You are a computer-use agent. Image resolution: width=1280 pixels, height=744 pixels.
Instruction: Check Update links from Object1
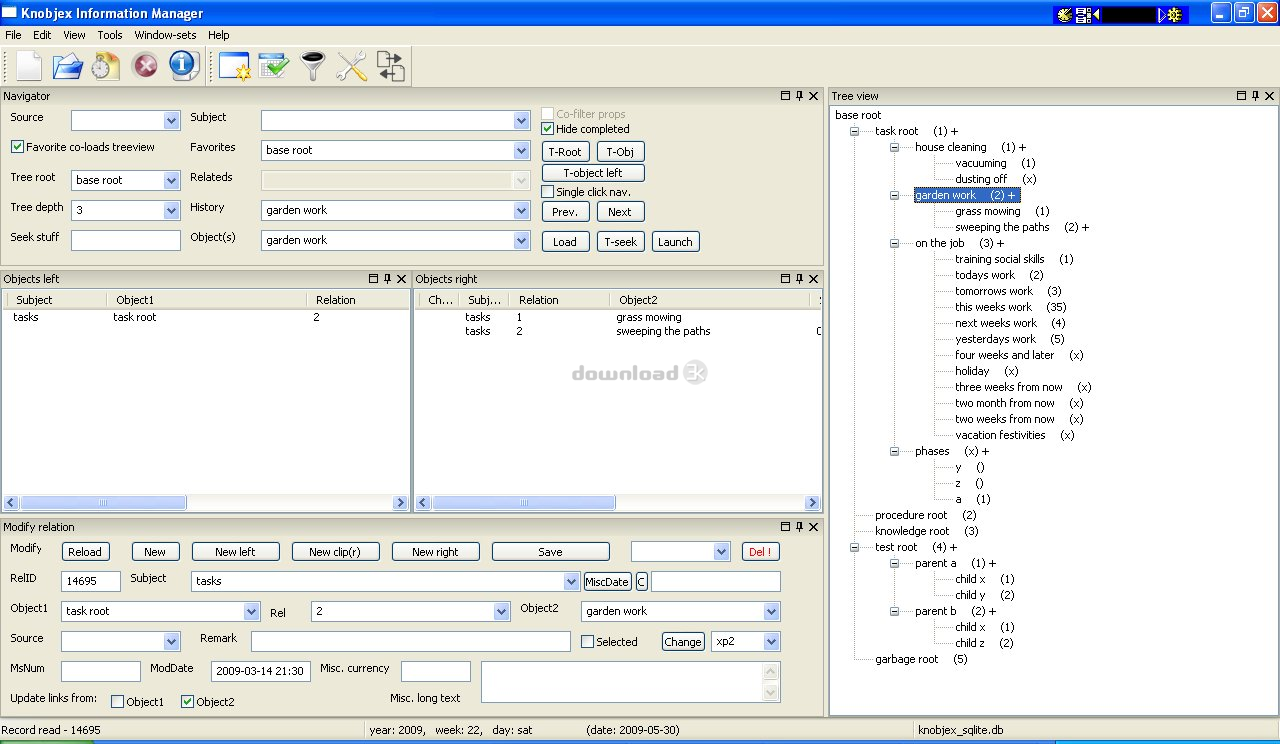point(117,702)
